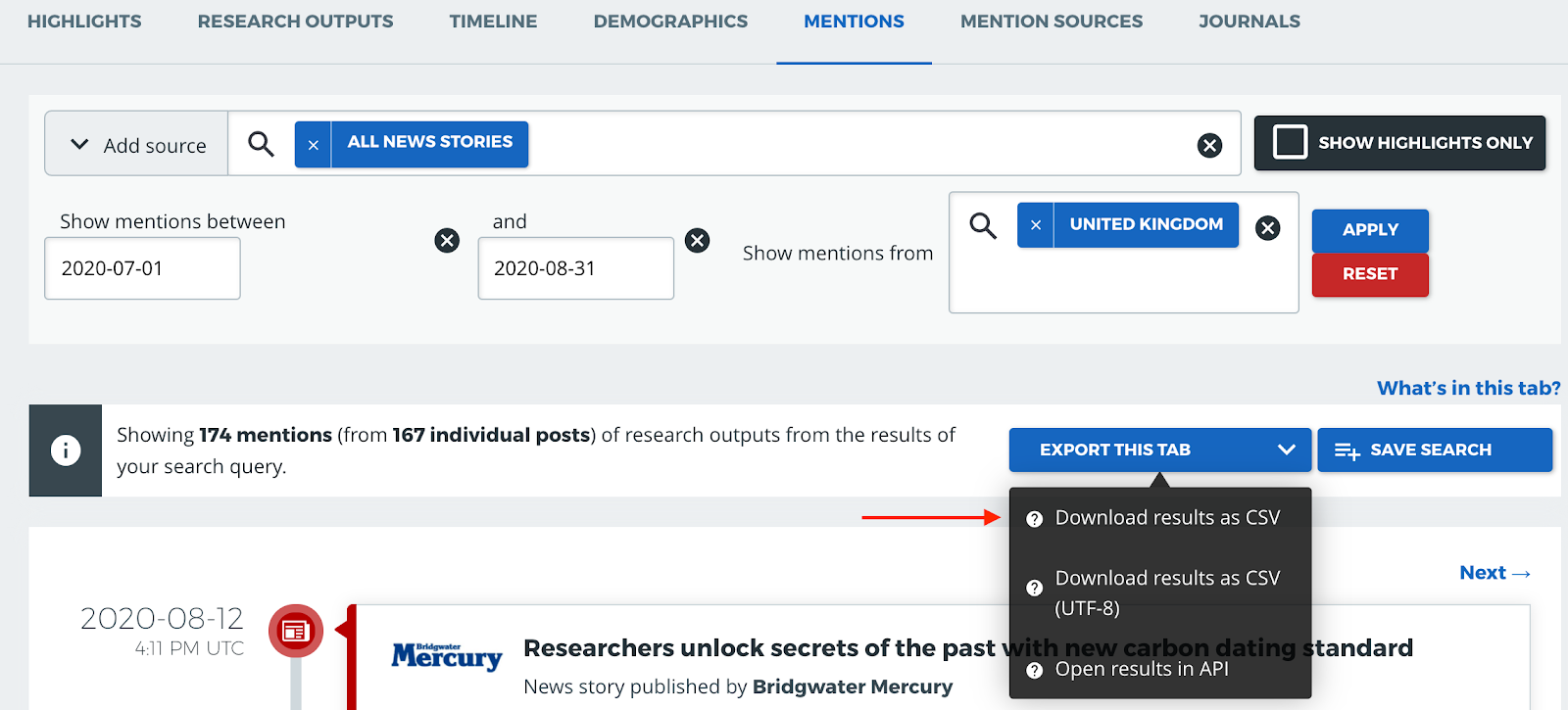Click the news story icon on timeline
This screenshot has width=1568, height=710.
pyautogui.click(x=295, y=631)
